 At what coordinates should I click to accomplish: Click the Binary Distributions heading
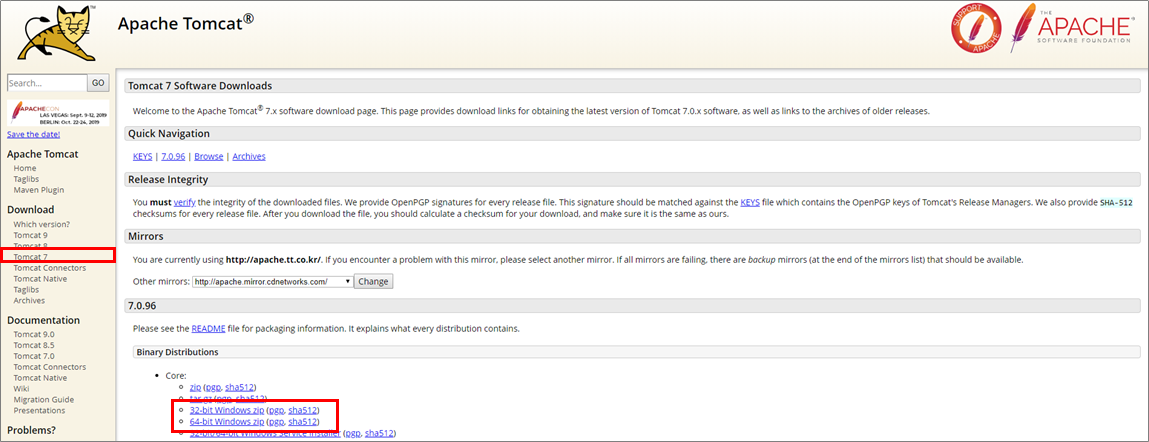(177, 353)
